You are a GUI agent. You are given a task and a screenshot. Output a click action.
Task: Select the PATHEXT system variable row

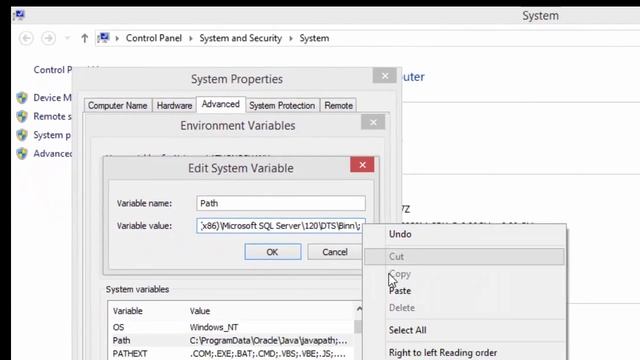click(231, 353)
